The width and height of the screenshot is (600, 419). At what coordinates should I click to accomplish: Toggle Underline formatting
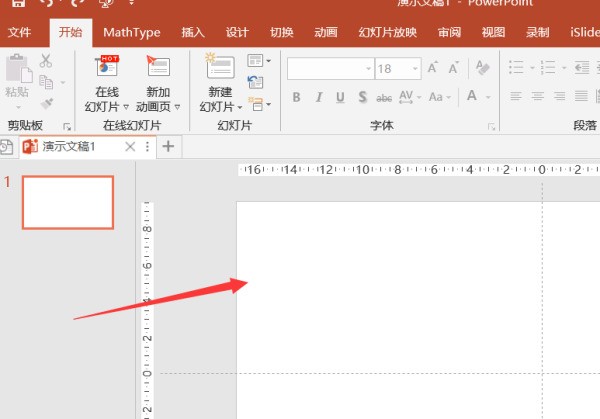pos(340,97)
